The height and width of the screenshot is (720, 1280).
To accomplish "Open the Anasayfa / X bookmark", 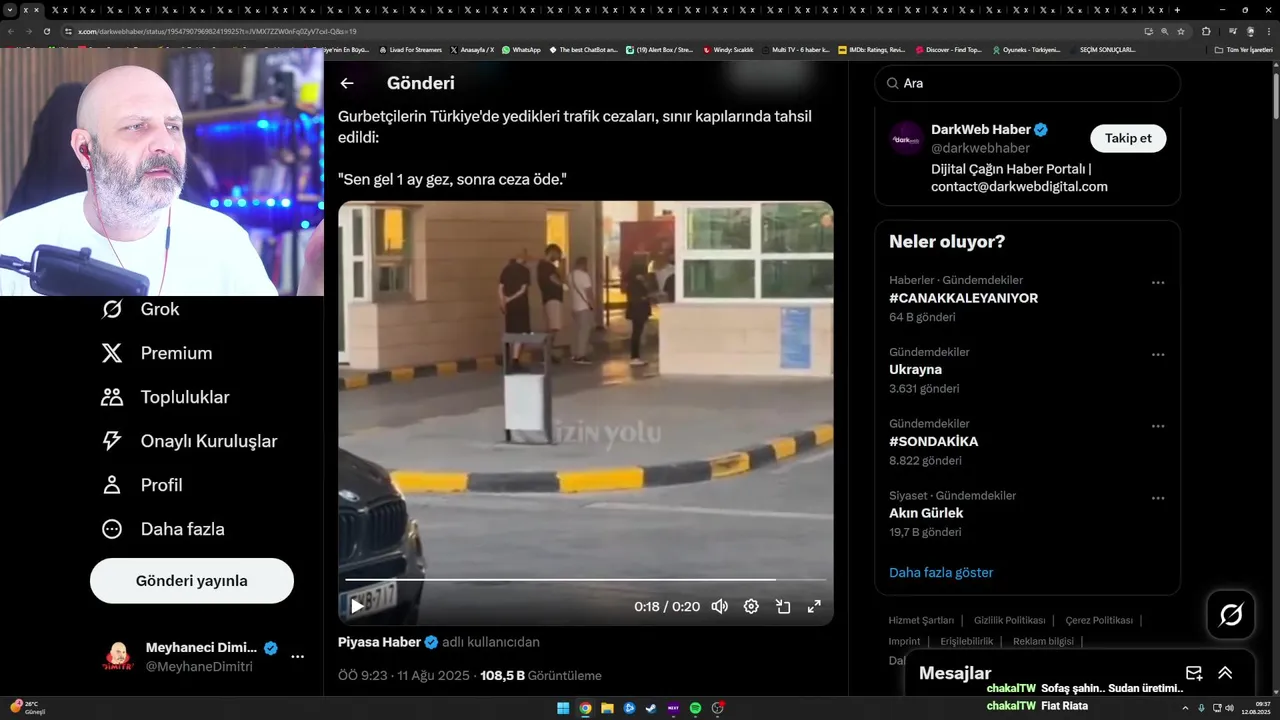I will (x=472, y=49).
